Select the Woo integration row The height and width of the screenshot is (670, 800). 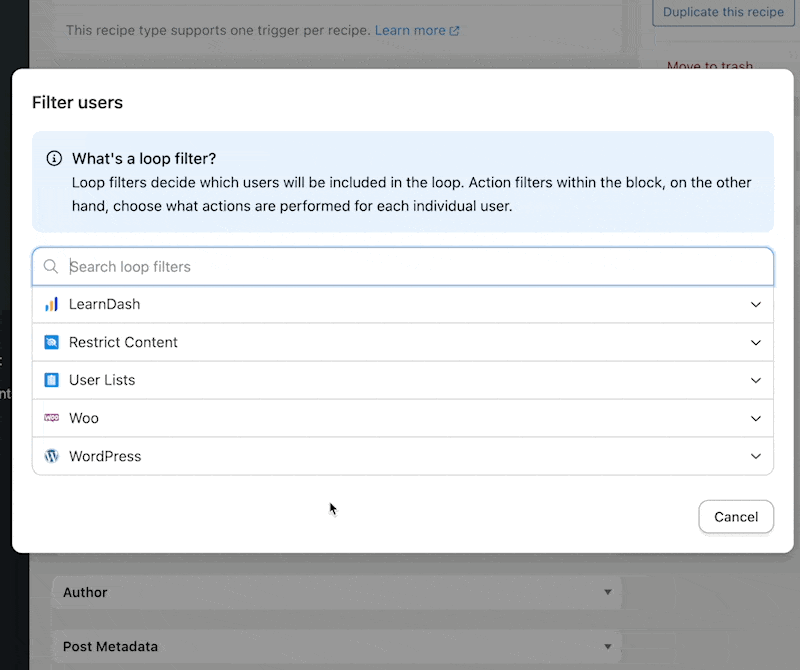click(x=400, y=418)
